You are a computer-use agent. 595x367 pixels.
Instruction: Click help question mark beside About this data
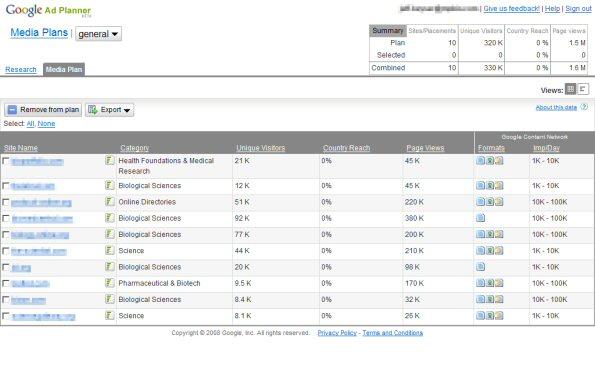tap(584, 107)
